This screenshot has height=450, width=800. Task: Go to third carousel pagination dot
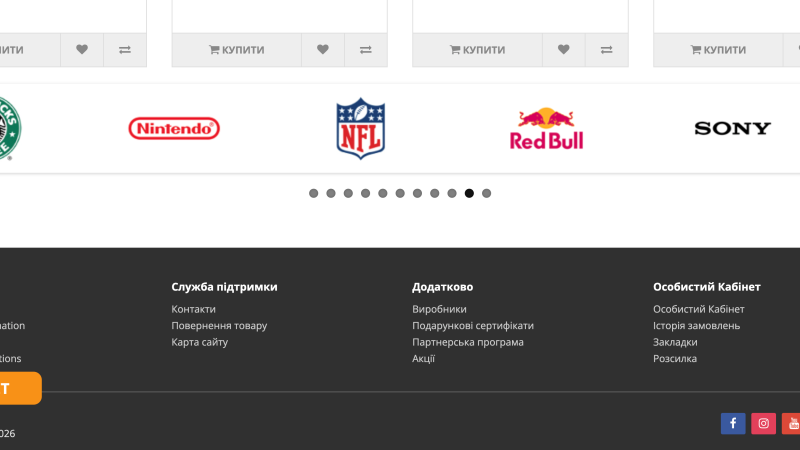pos(348,193)
